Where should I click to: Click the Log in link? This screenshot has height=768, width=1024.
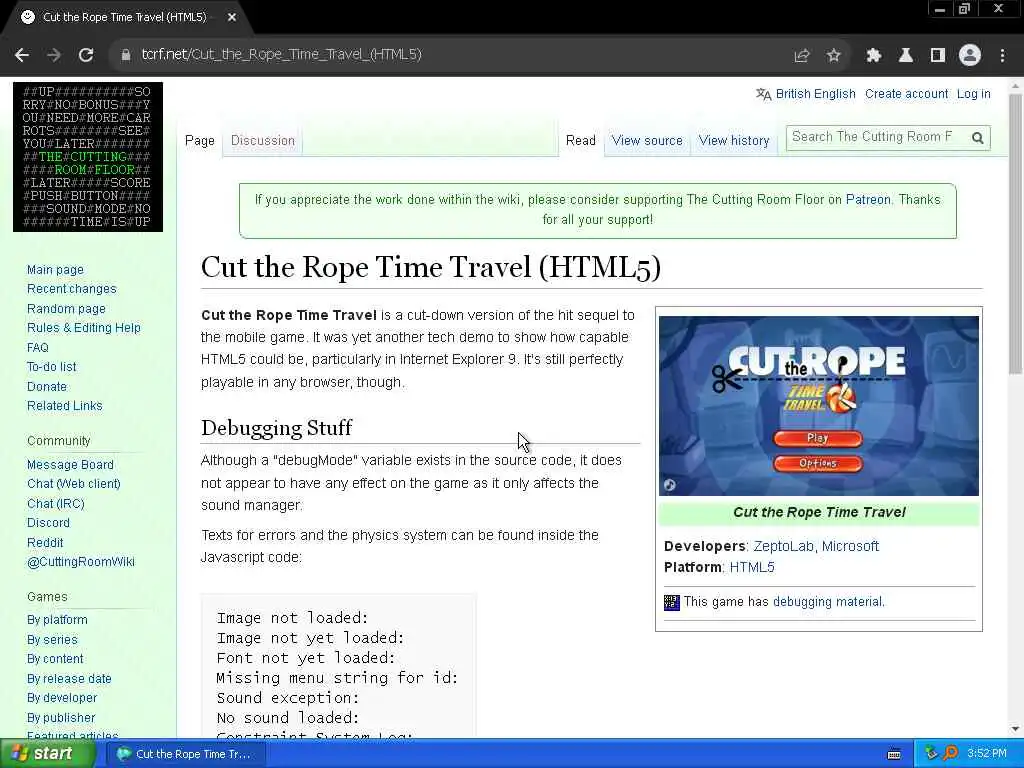(973, 94)
